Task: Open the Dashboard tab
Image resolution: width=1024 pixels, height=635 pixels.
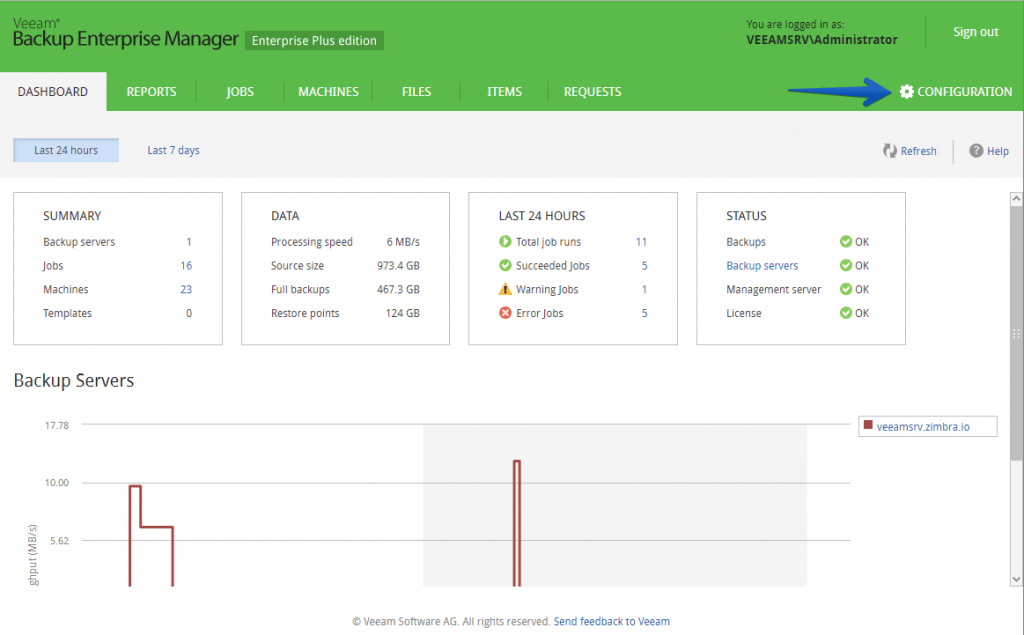Action: (x=53, y=91)
